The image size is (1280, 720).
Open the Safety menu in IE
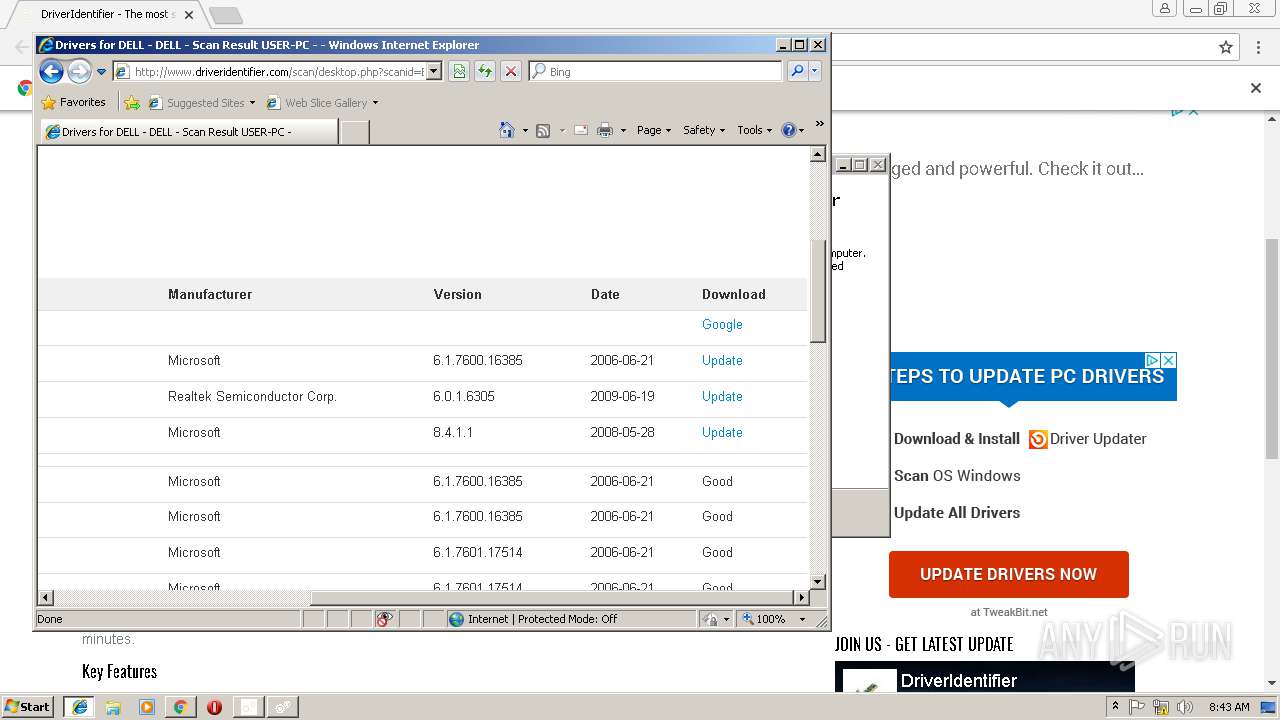(x=704, y=130)
